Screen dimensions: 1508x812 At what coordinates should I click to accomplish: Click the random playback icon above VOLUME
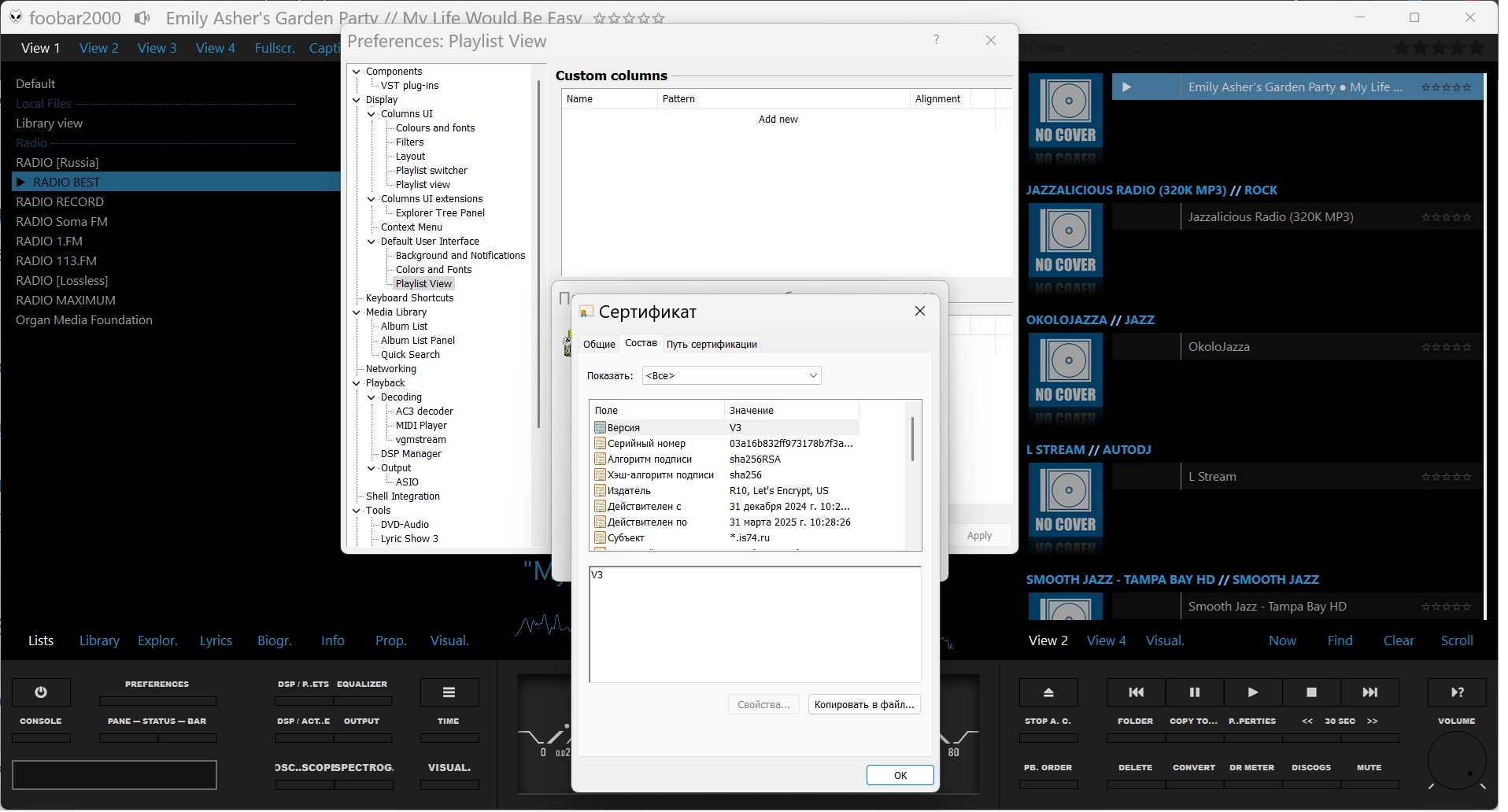coord(1457,693)
